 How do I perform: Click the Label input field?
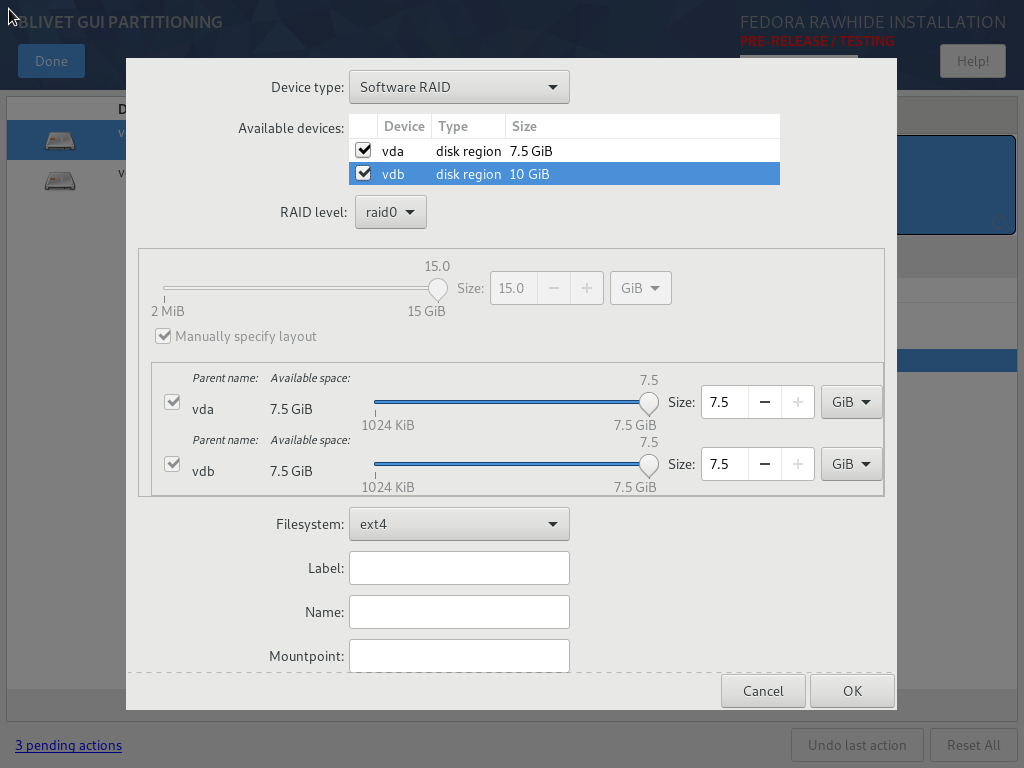pos(459,568)
